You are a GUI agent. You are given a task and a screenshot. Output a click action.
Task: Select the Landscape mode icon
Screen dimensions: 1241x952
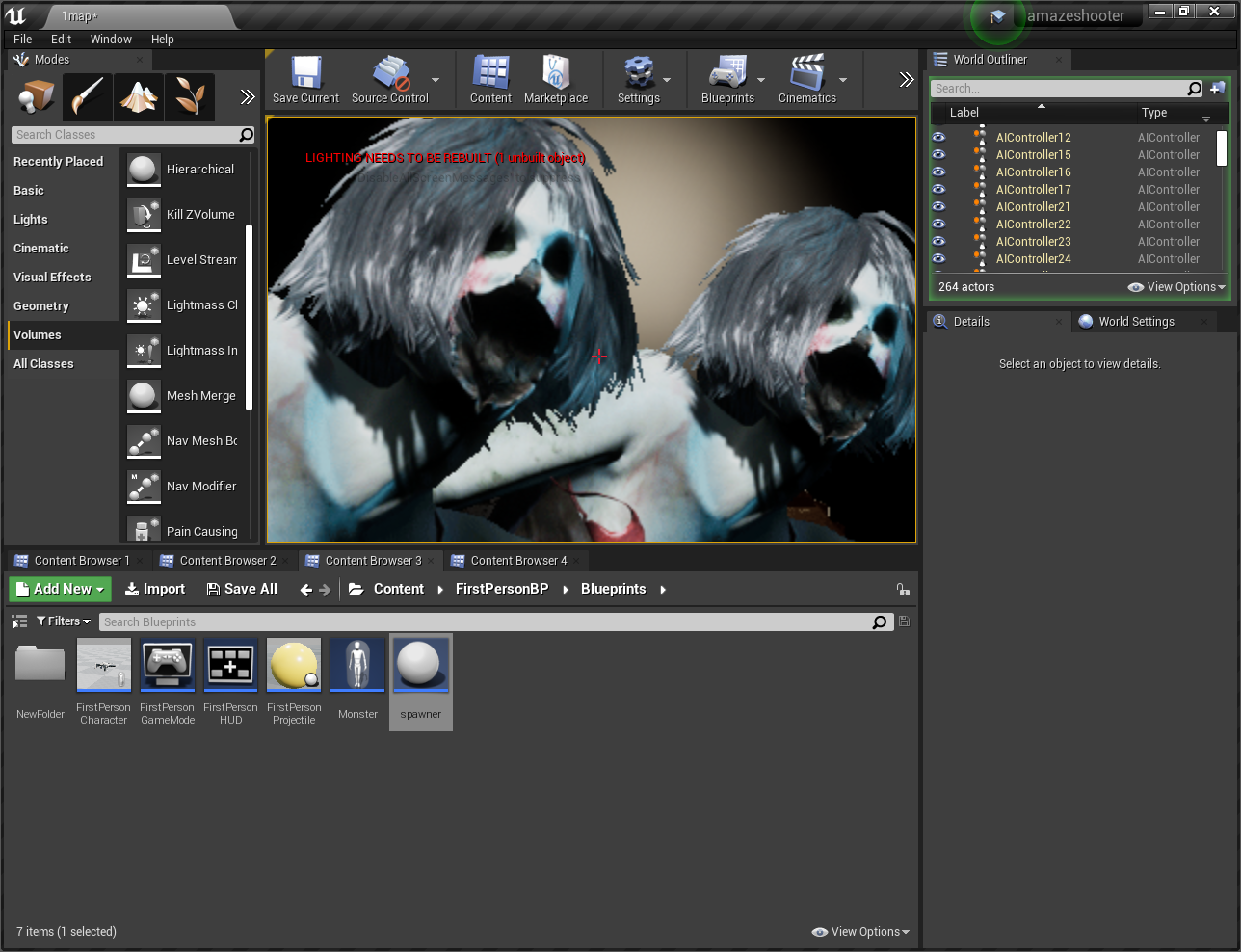coord(139,96)
